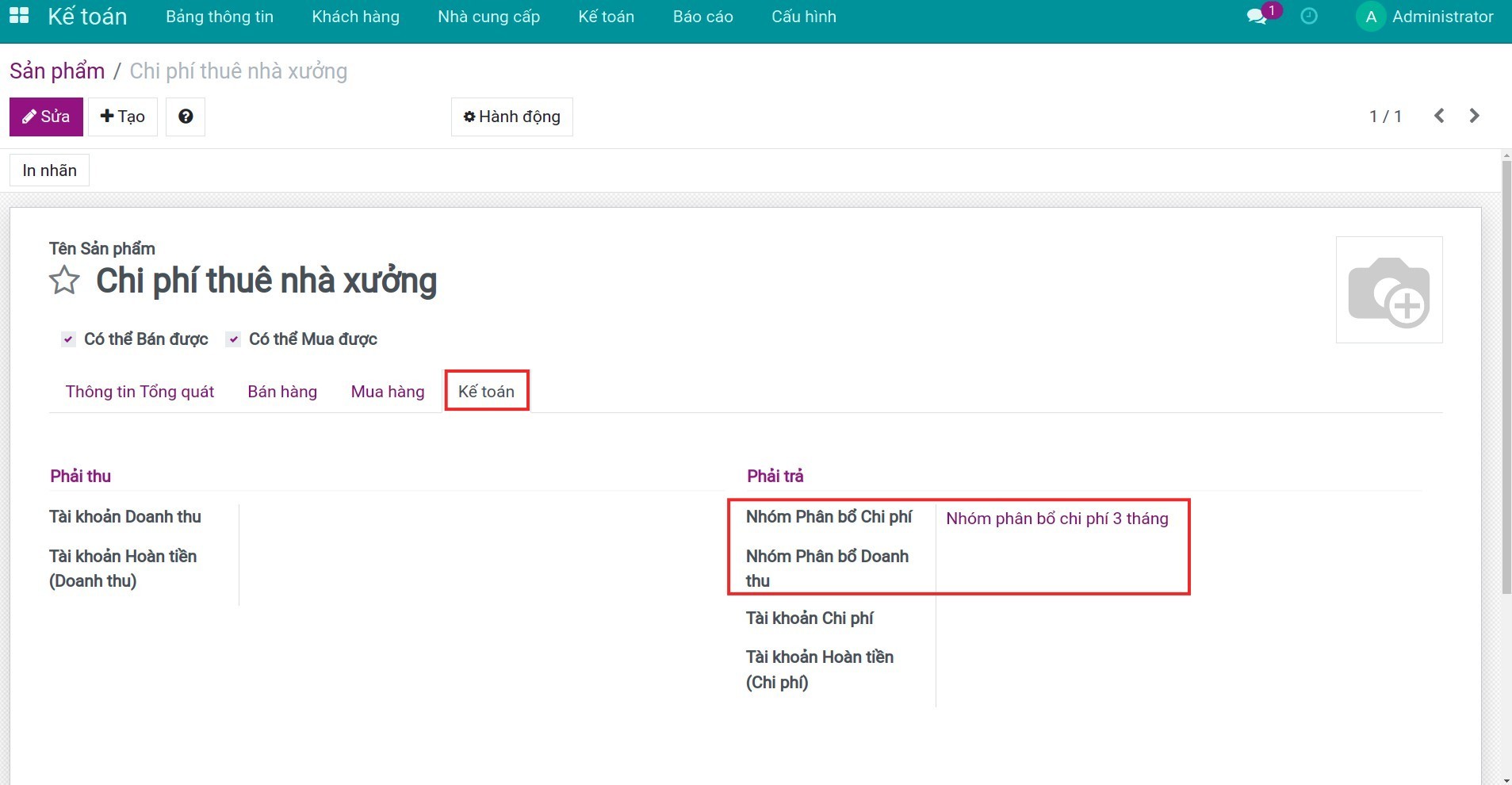Upload product image via camera icon
This screenshot has height=785, width=1512.
pos(1389,290)
